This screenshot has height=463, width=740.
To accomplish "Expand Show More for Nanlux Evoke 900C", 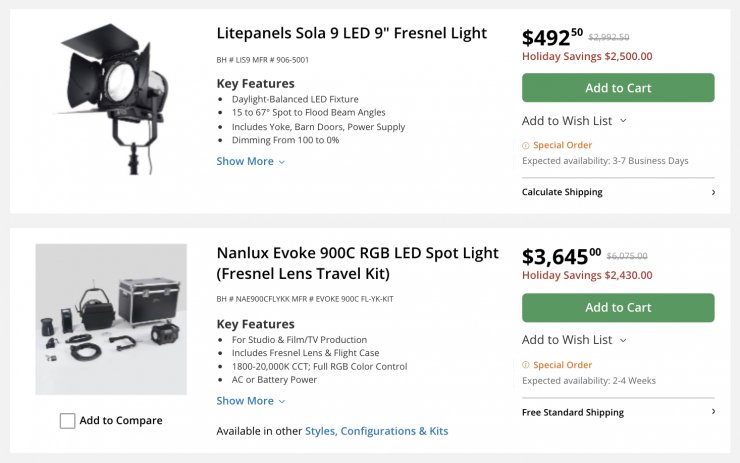I will pos(250,401).
